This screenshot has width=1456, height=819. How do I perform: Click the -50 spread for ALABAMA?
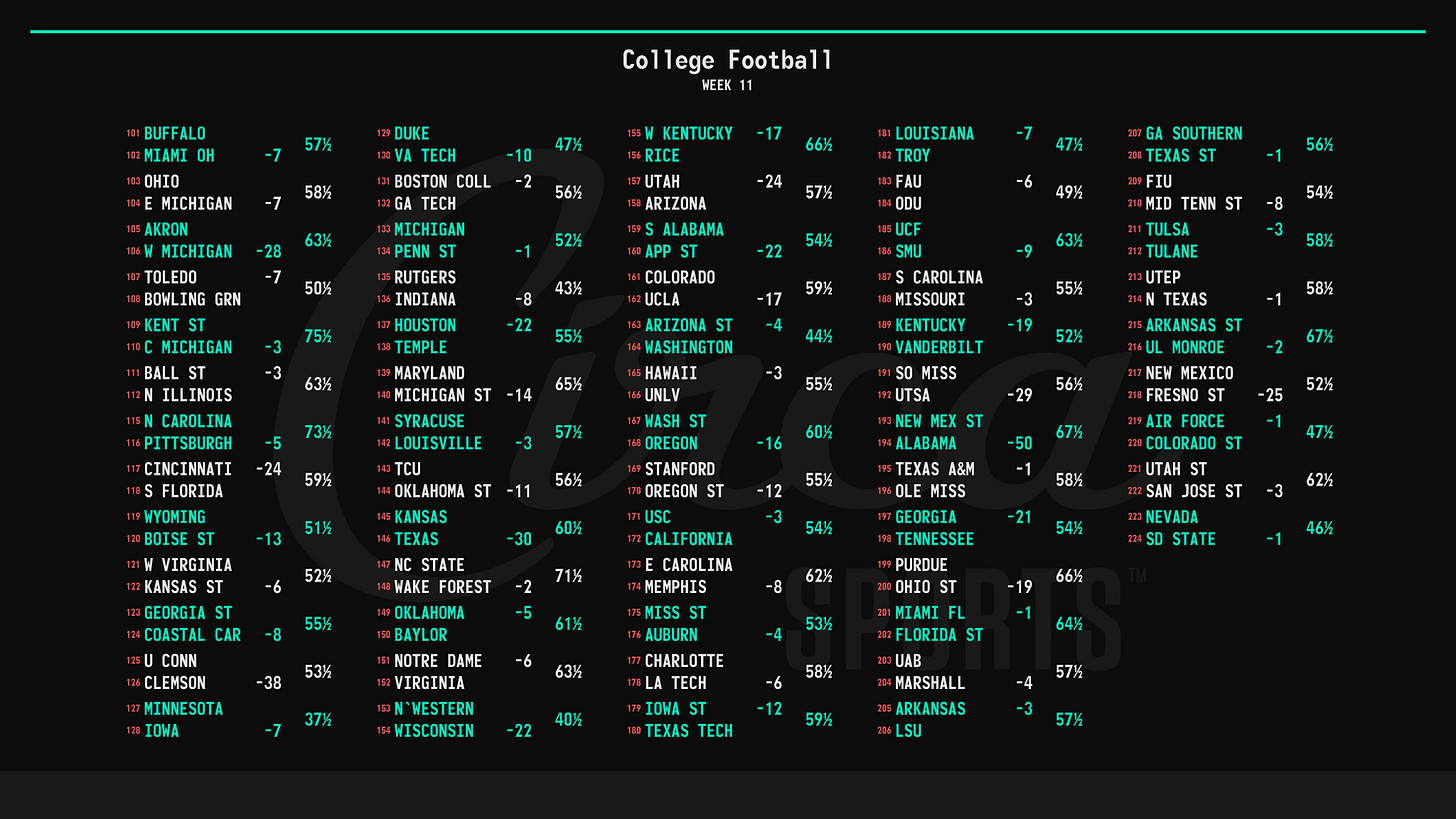pyautogui.click(x=1020, y=443)
